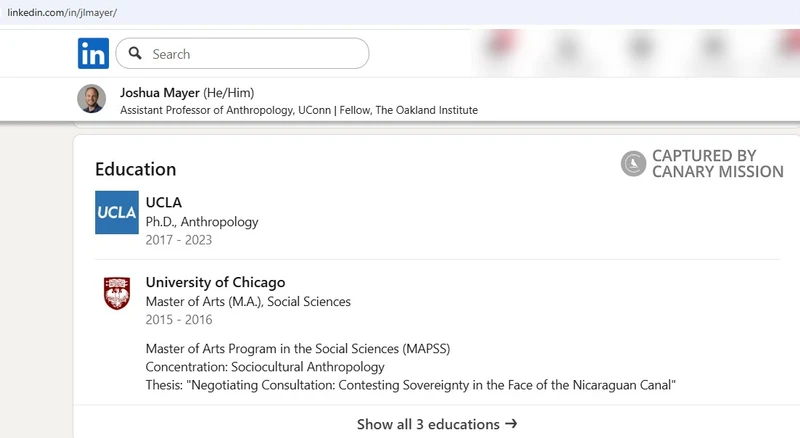Click the Assistant Professor of Anthropology headline
The image size is (800, 438).
click(x=299, y=110)
